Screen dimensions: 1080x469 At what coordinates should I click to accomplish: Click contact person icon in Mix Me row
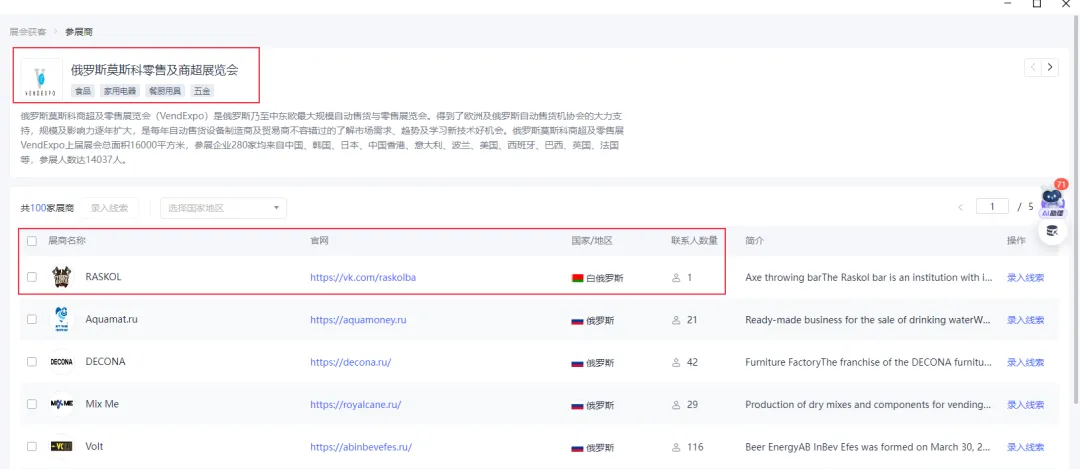[x=676, y=405]
